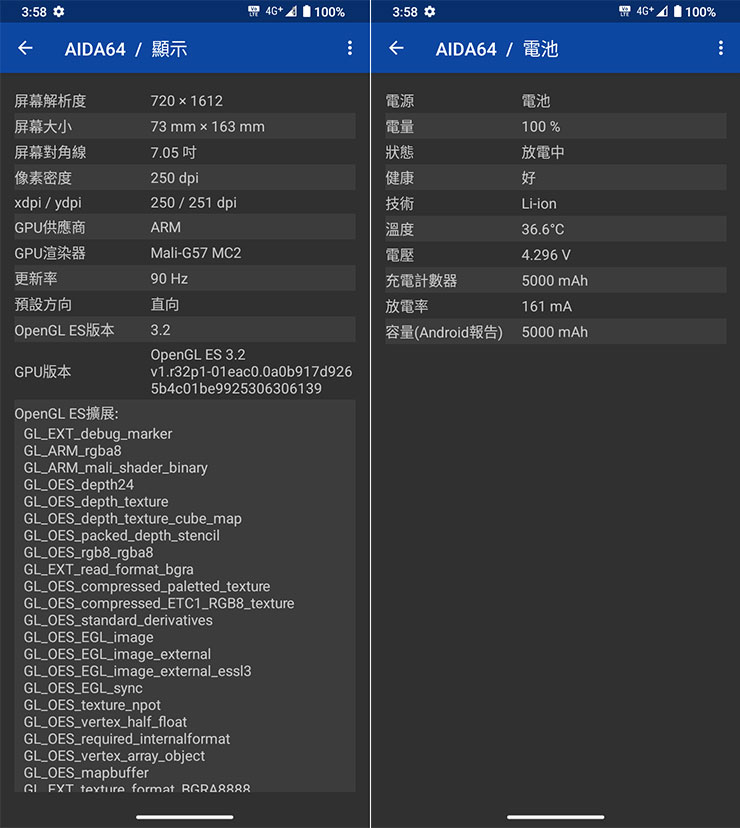Select the xdpi / ydpi row
Screen dimensions: 740x828
tap(184, 203)
